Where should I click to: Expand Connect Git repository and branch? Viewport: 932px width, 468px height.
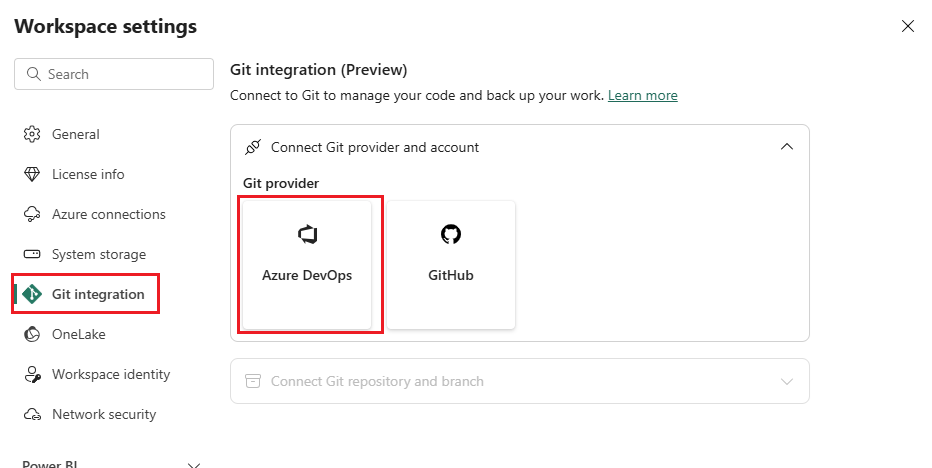coord(787,381)
